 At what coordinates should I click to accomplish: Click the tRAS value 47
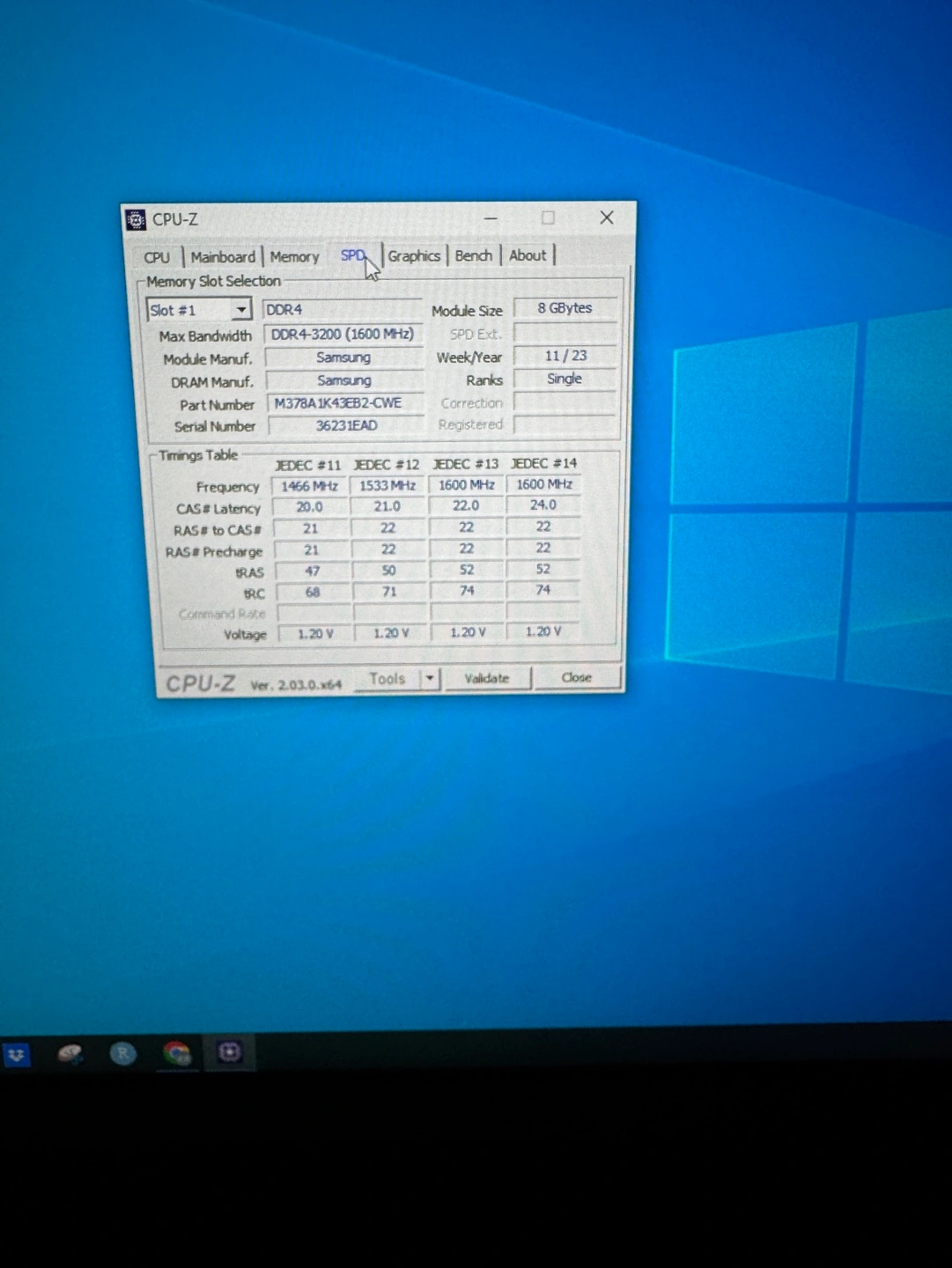tap(312, 571)
